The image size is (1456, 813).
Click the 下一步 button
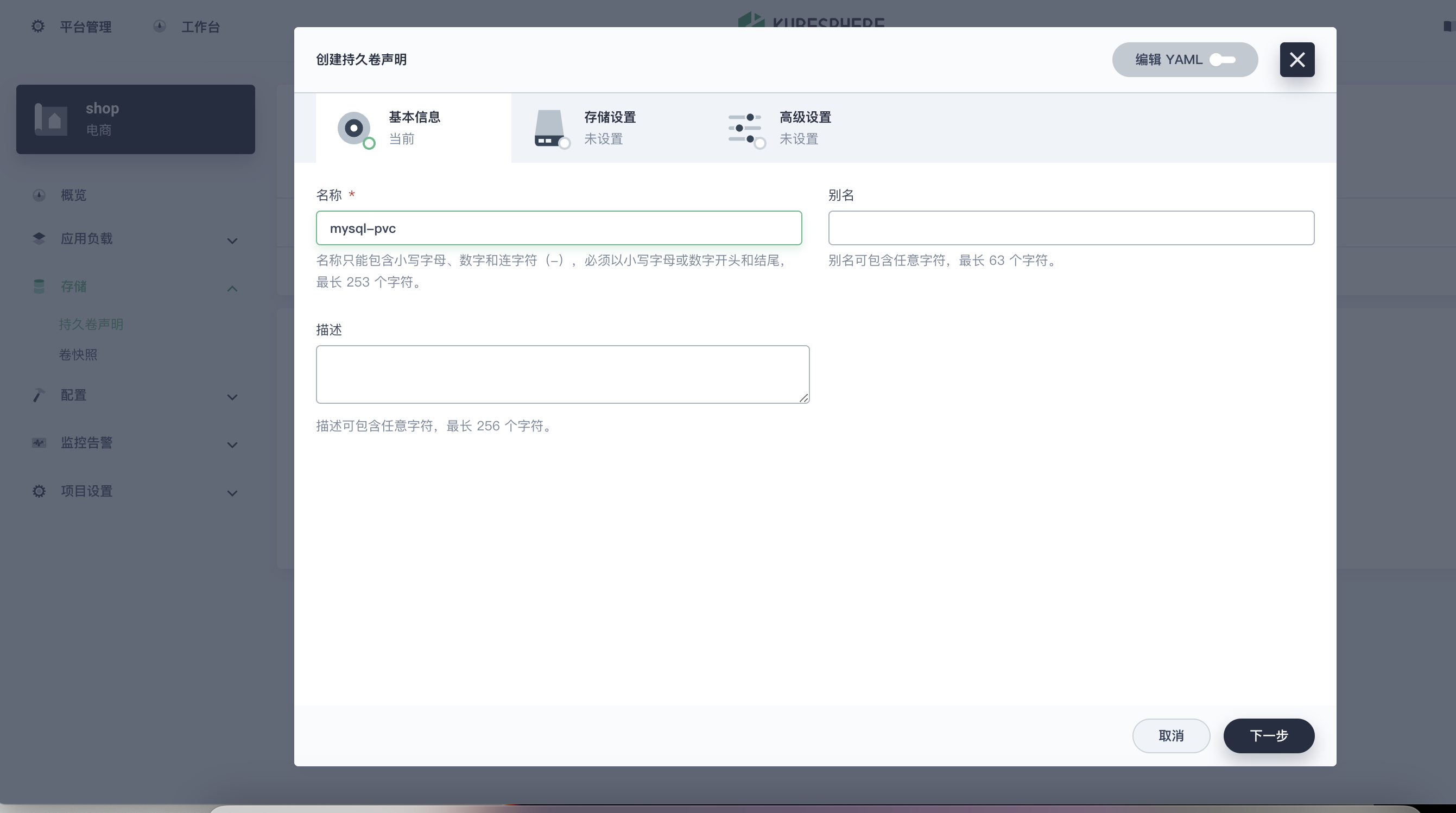point(1269,736)
